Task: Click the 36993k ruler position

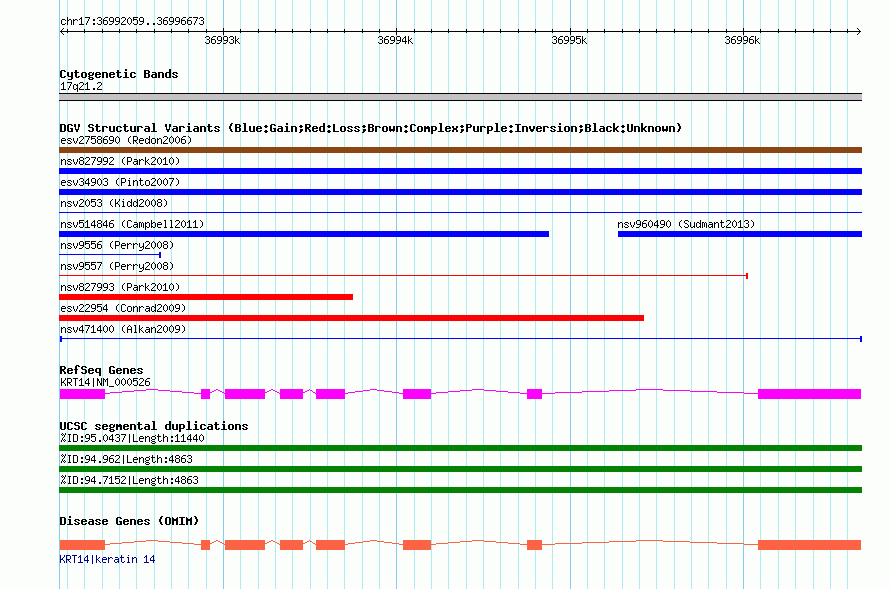Action: [x=222, y=40]
